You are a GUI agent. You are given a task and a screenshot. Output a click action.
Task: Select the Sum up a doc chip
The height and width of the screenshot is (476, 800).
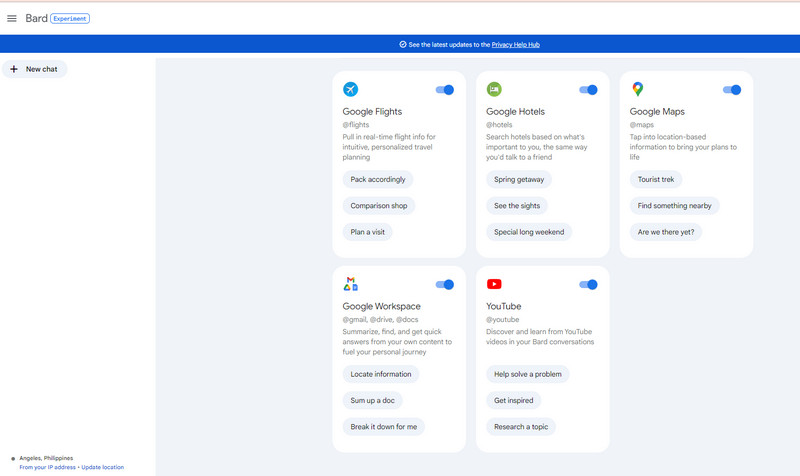coord(372,400)
